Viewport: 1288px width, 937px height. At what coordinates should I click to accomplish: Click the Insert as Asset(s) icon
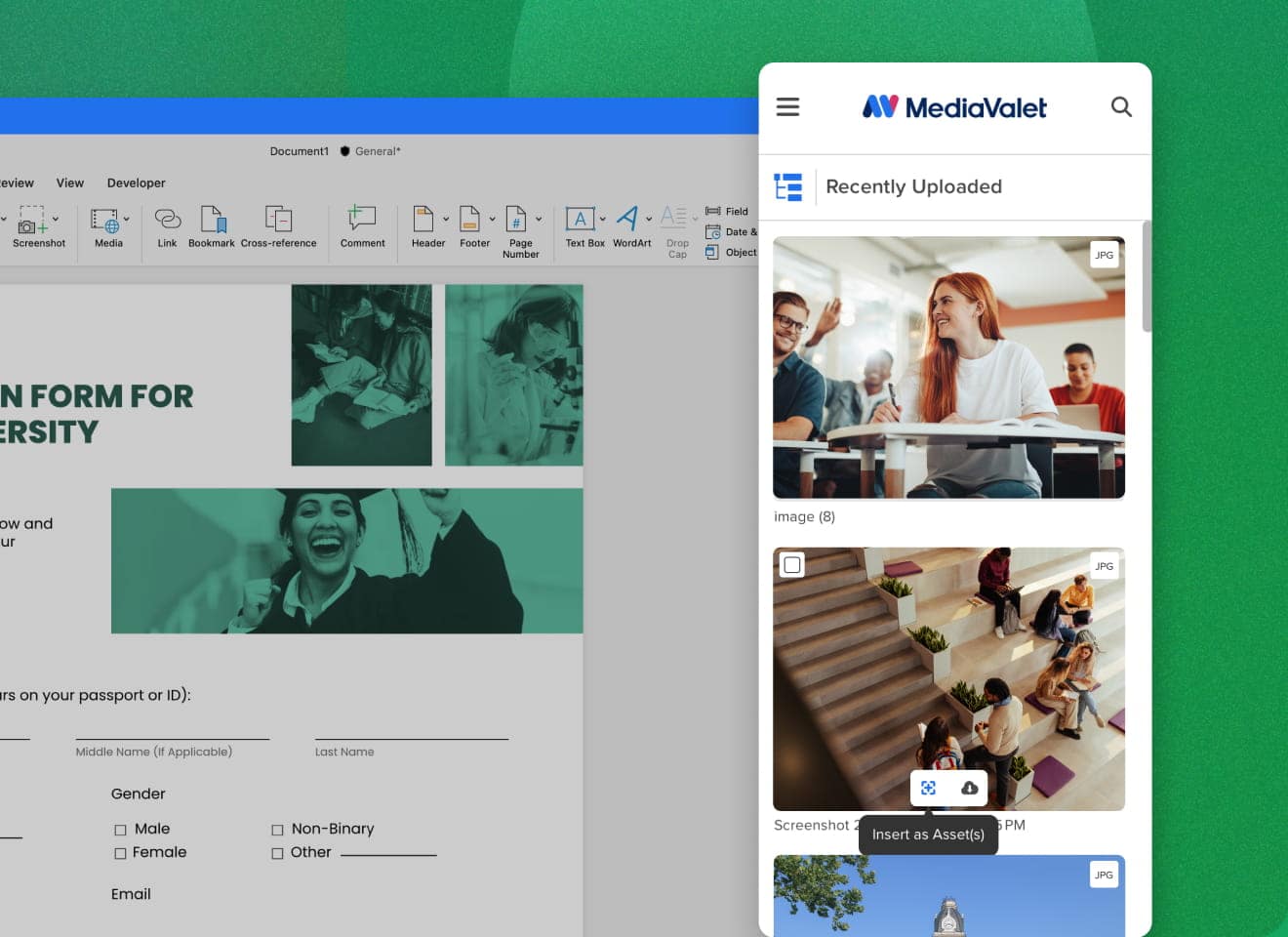click(x=928, y=788)
